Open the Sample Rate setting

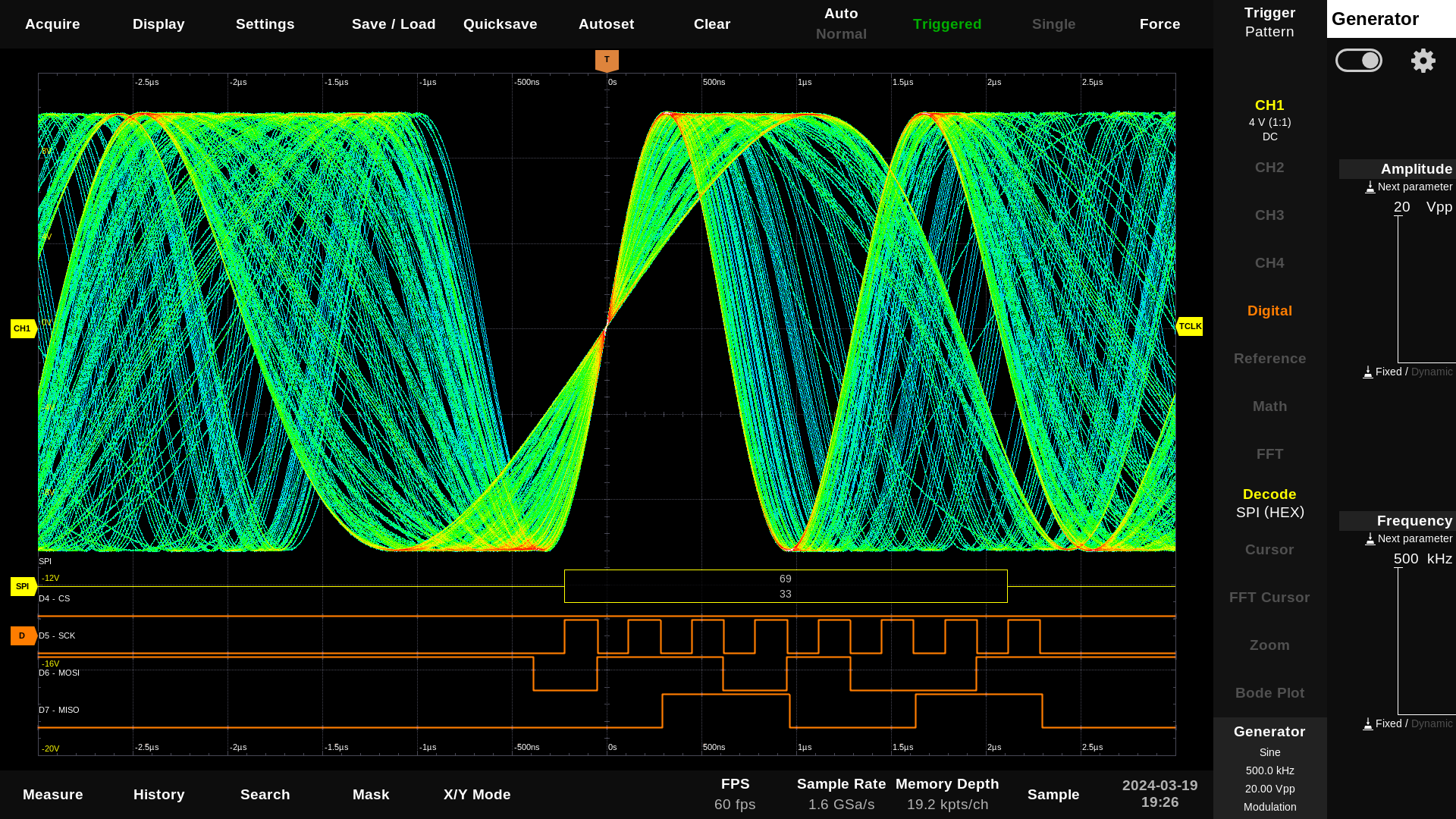tap(841, 794)
